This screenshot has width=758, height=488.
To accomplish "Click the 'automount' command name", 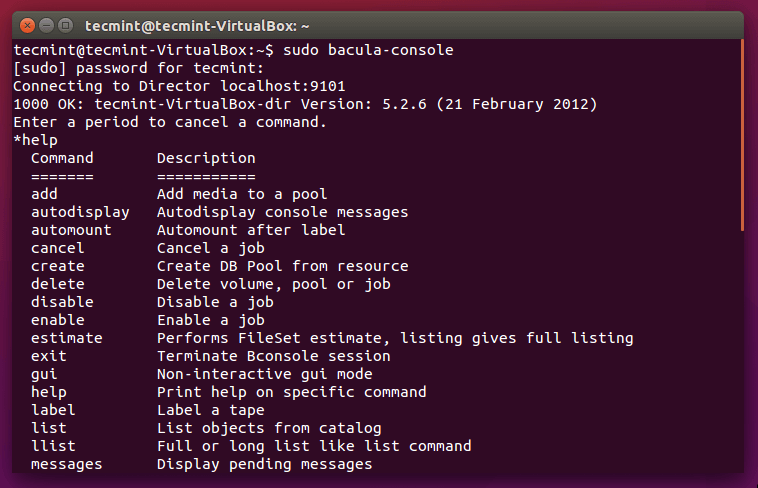I will pos(71,230).
